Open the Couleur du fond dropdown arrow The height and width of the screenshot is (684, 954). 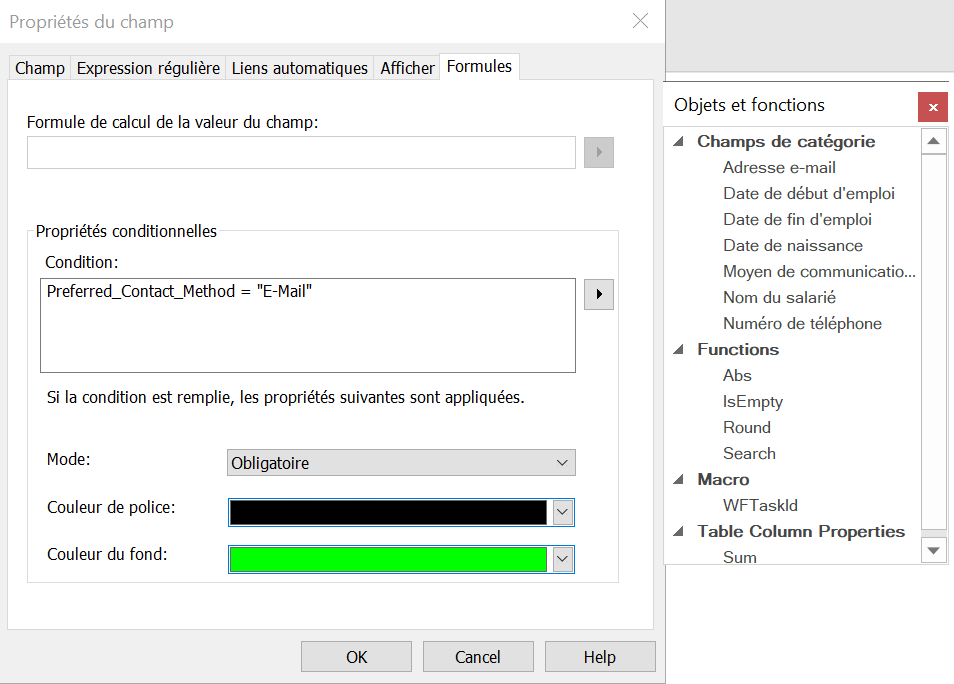pyautogui.click(x=562, y=559)
